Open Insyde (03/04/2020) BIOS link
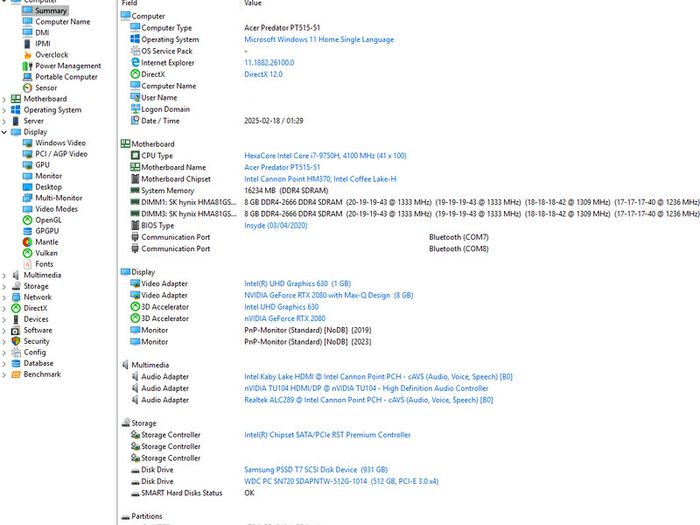The image size is (700, 525). click(x=275, y=225)
